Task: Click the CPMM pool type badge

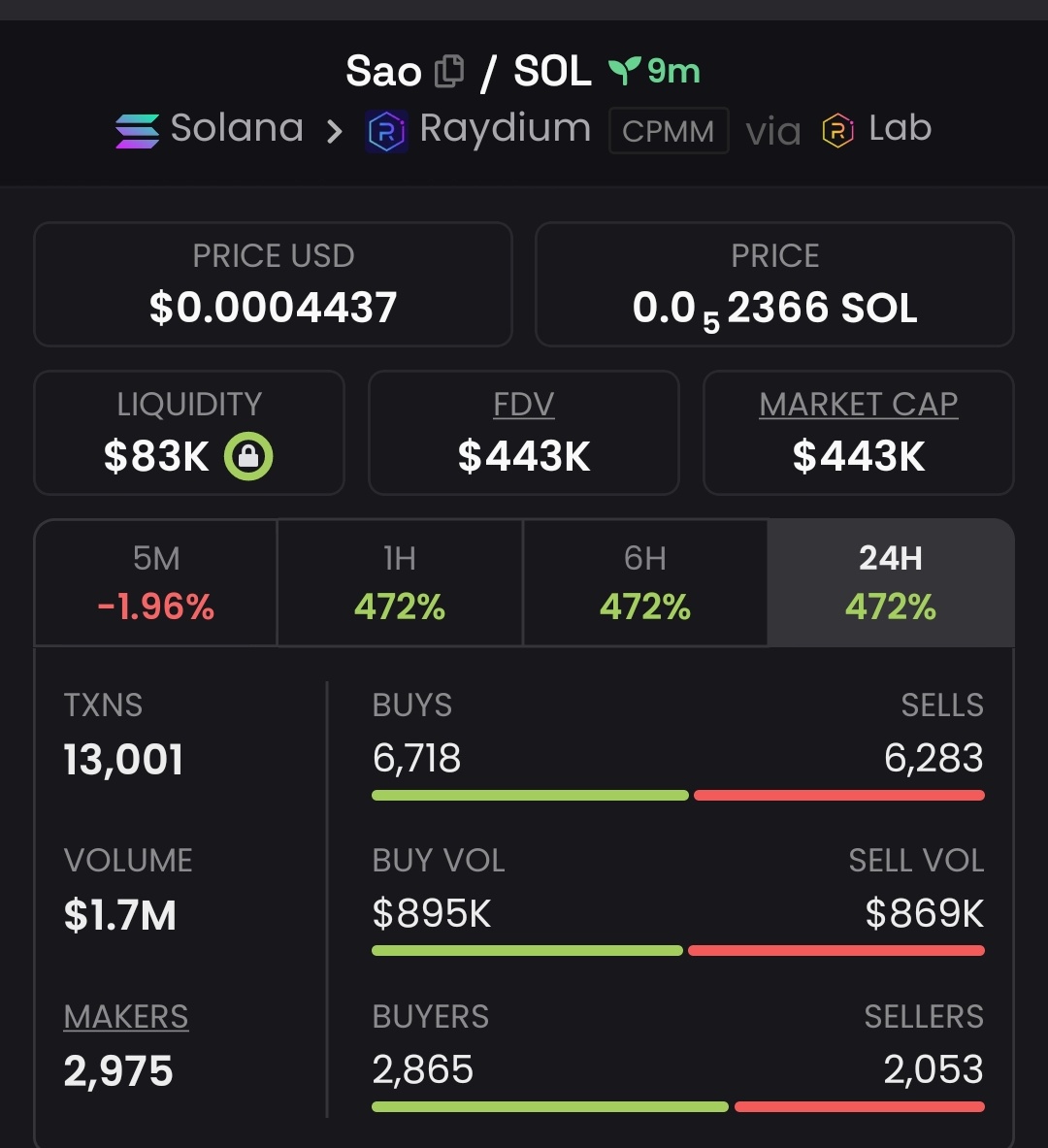Action: [x=669, y=131]
